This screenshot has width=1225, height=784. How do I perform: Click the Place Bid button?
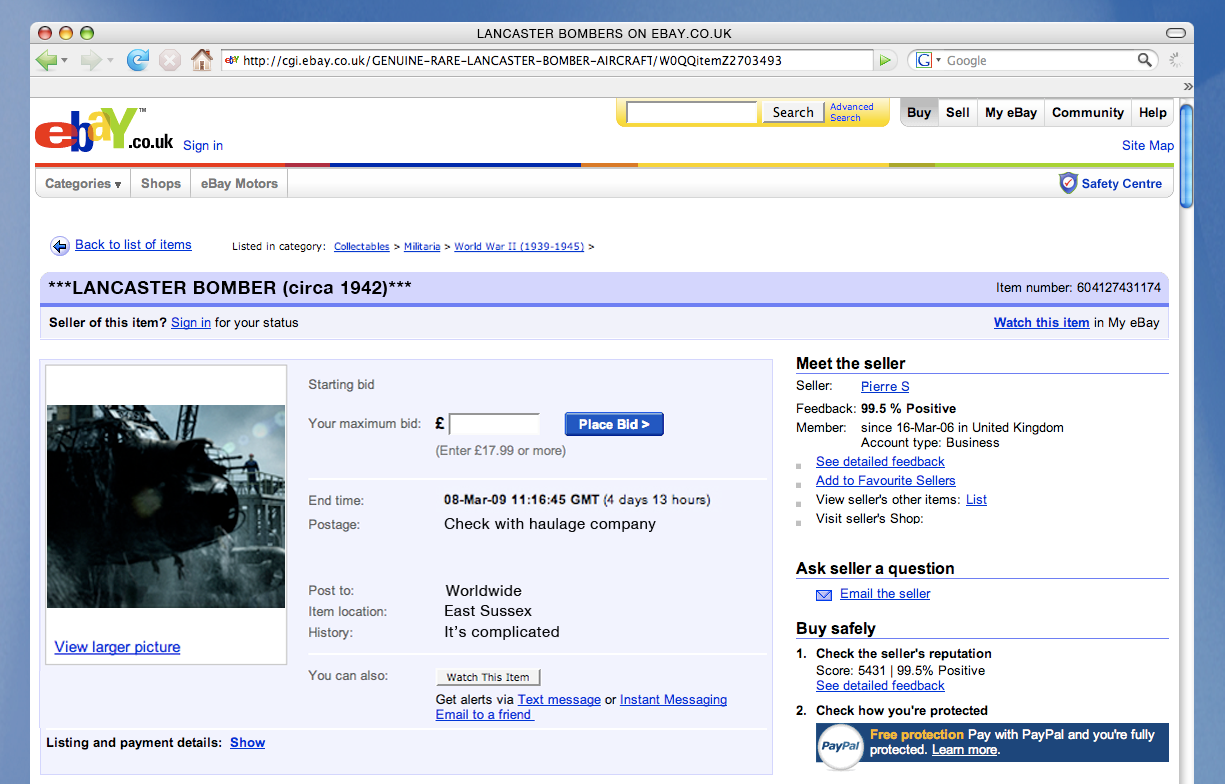(614, 424)
